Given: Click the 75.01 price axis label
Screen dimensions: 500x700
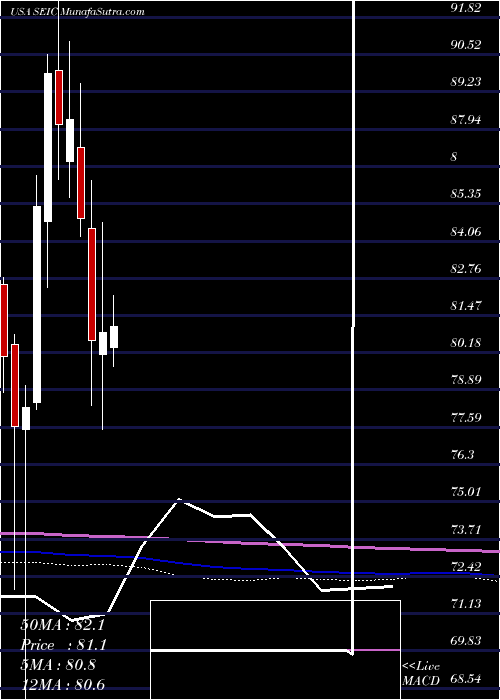Looking at the screenshot, I should click(x=467, y=492).
